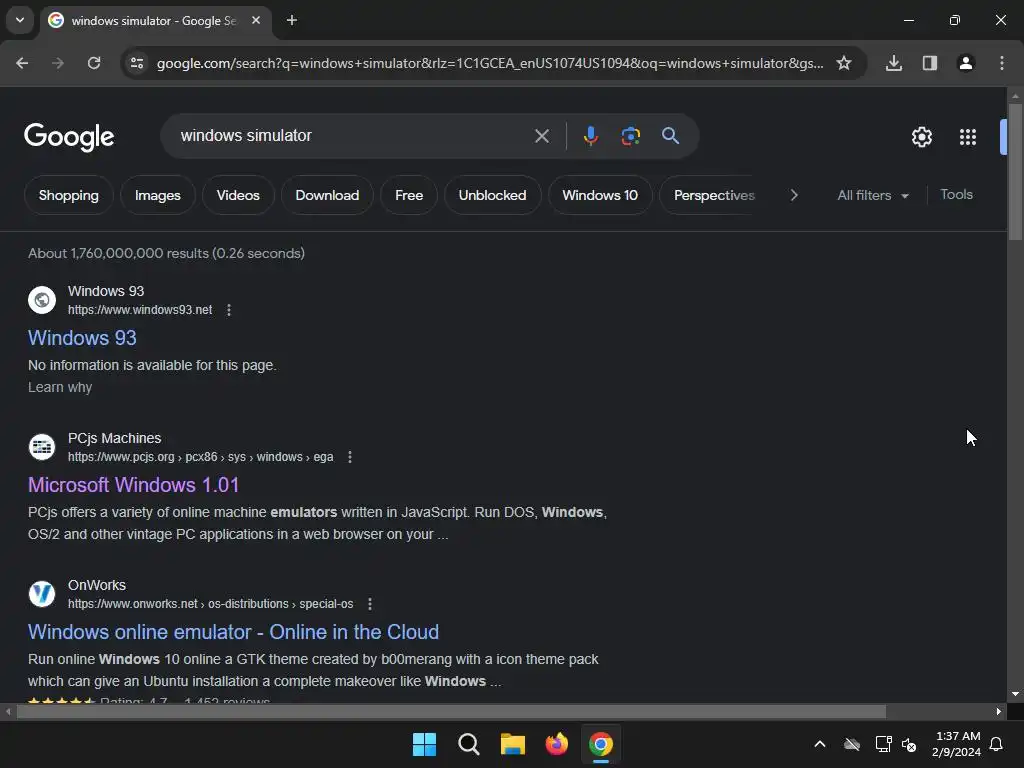The width and height of the screenshot is (1024, 768).
Task: Open options for PCjs Machines result
Action: pyautogui.click(x=350, y=457)
